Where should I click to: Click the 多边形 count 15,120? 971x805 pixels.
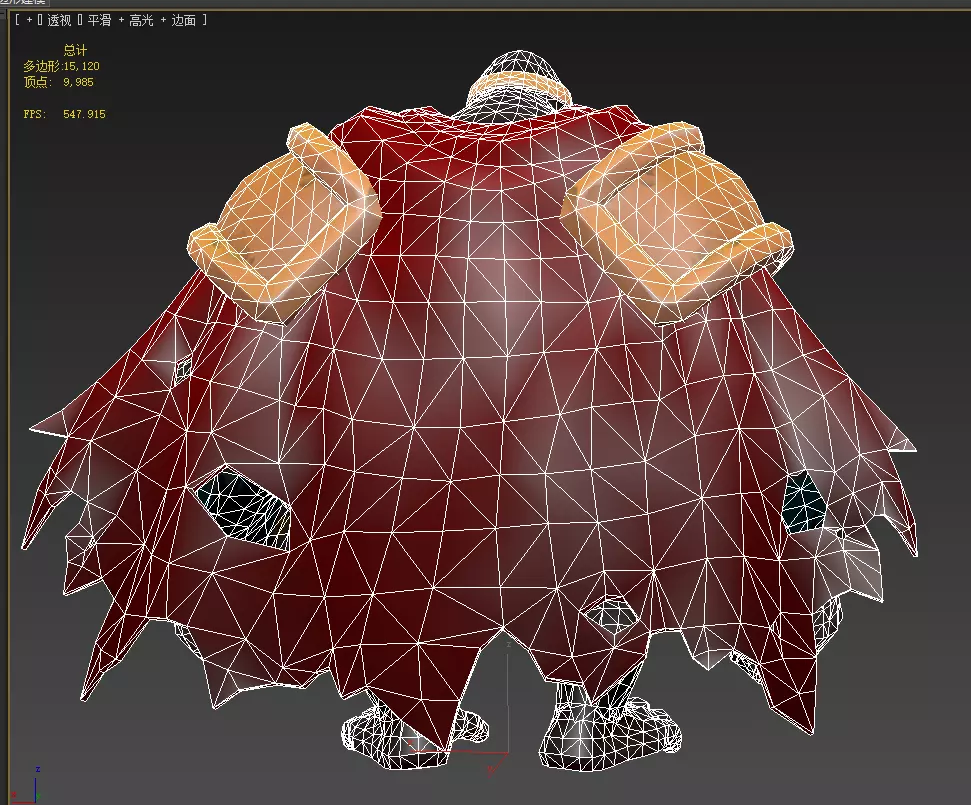81,66
